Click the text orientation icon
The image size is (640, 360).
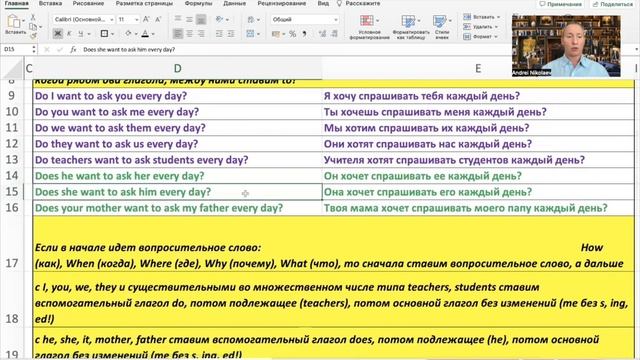coord(220,19)
